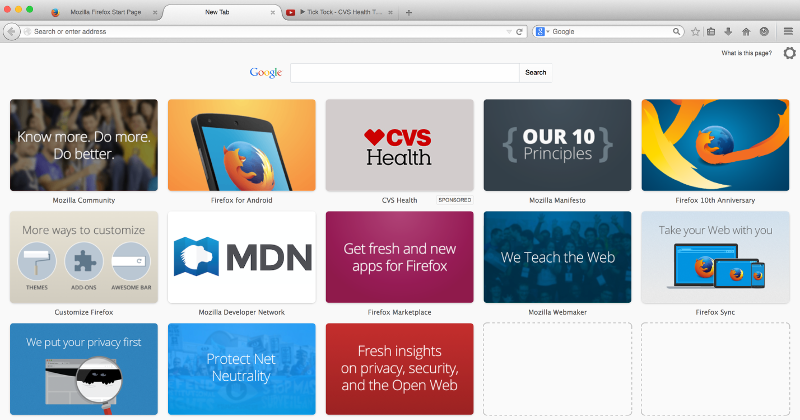The image size is (800, 420).
Task: Open the Mozilla Webmaker tile
Action: point(558,257)
